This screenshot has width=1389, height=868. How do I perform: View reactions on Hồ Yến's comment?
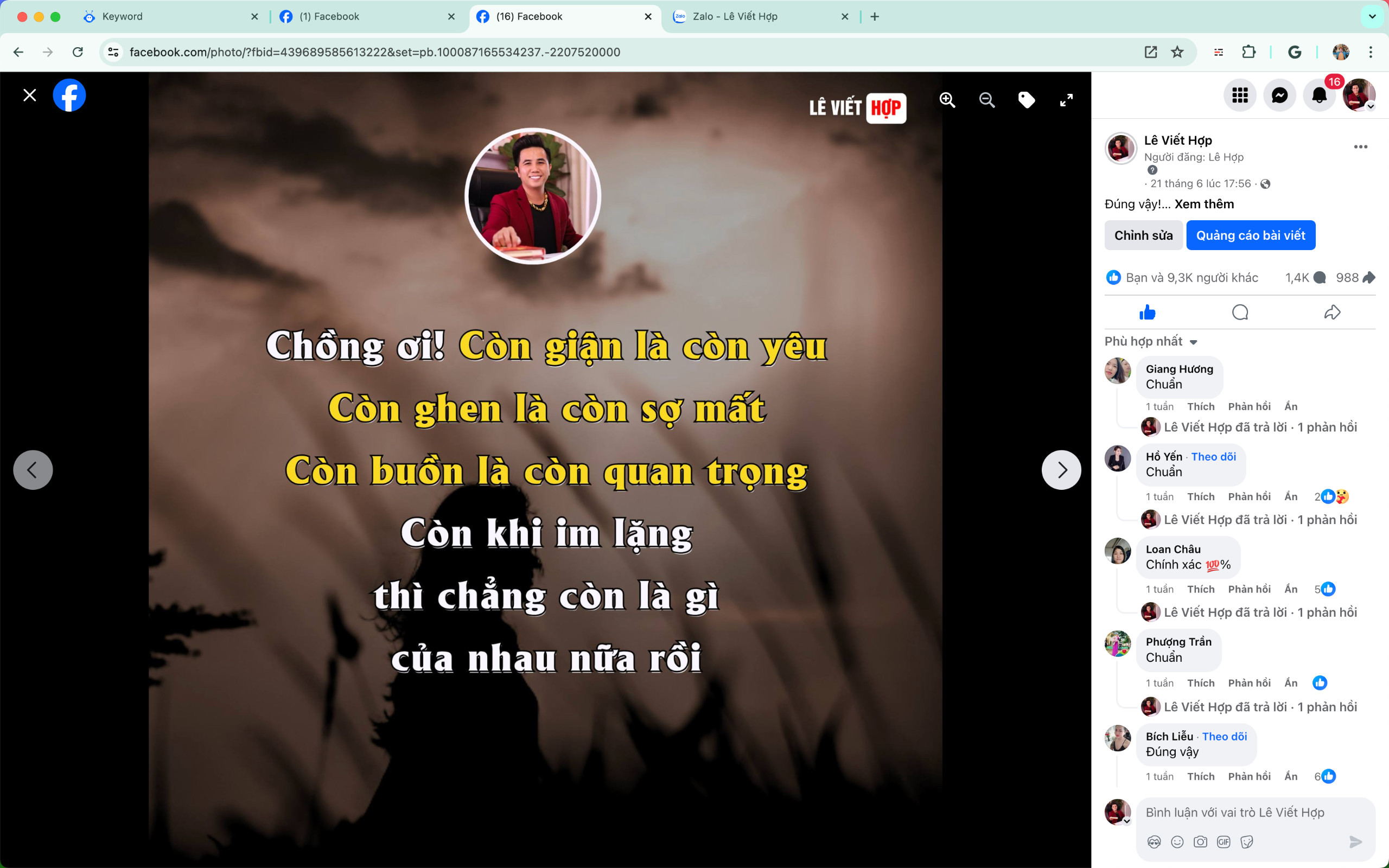[1331, 496]
